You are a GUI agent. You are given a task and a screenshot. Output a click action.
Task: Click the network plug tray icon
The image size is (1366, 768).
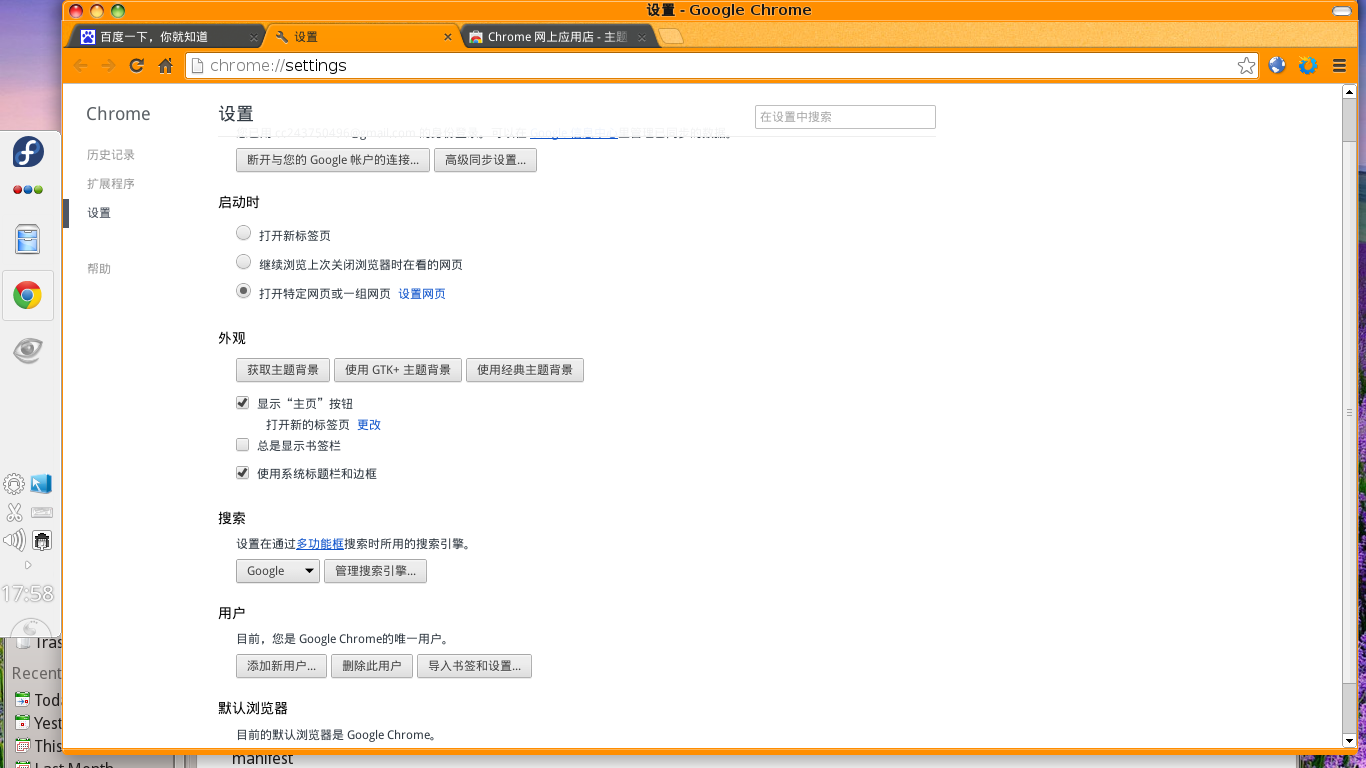tap(42, 541)
